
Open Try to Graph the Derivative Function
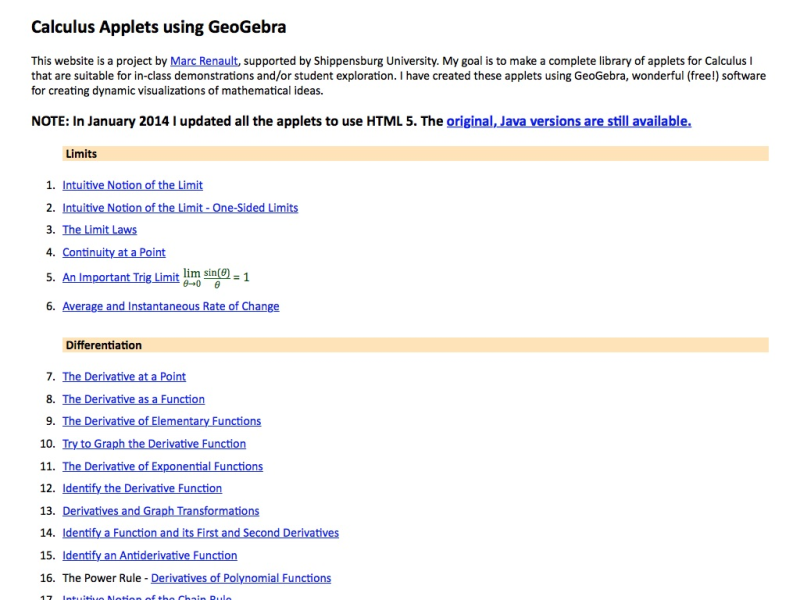[x=153, y=443]
